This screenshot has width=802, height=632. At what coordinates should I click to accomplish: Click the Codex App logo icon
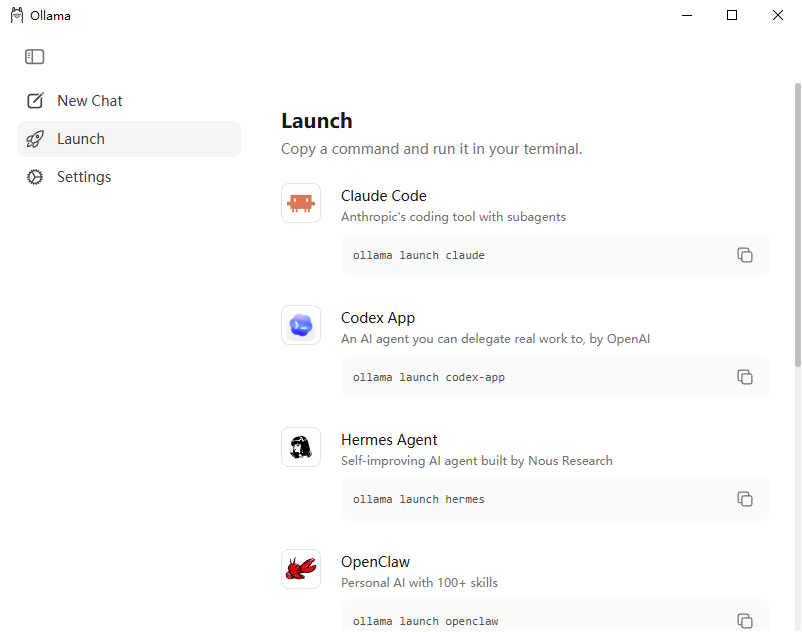301,325
